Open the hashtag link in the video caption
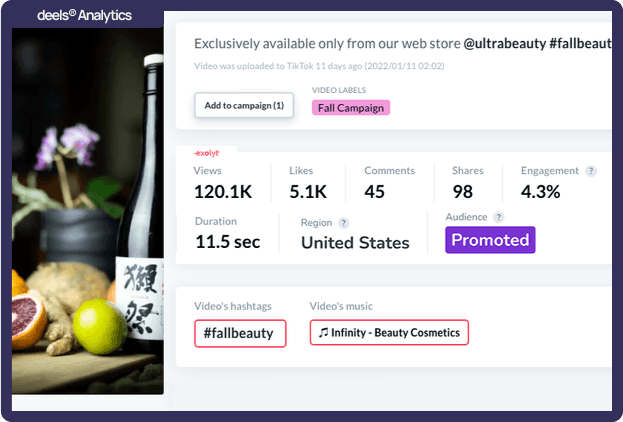This screenshot has width=623, height=422. [x=578, y=44]
